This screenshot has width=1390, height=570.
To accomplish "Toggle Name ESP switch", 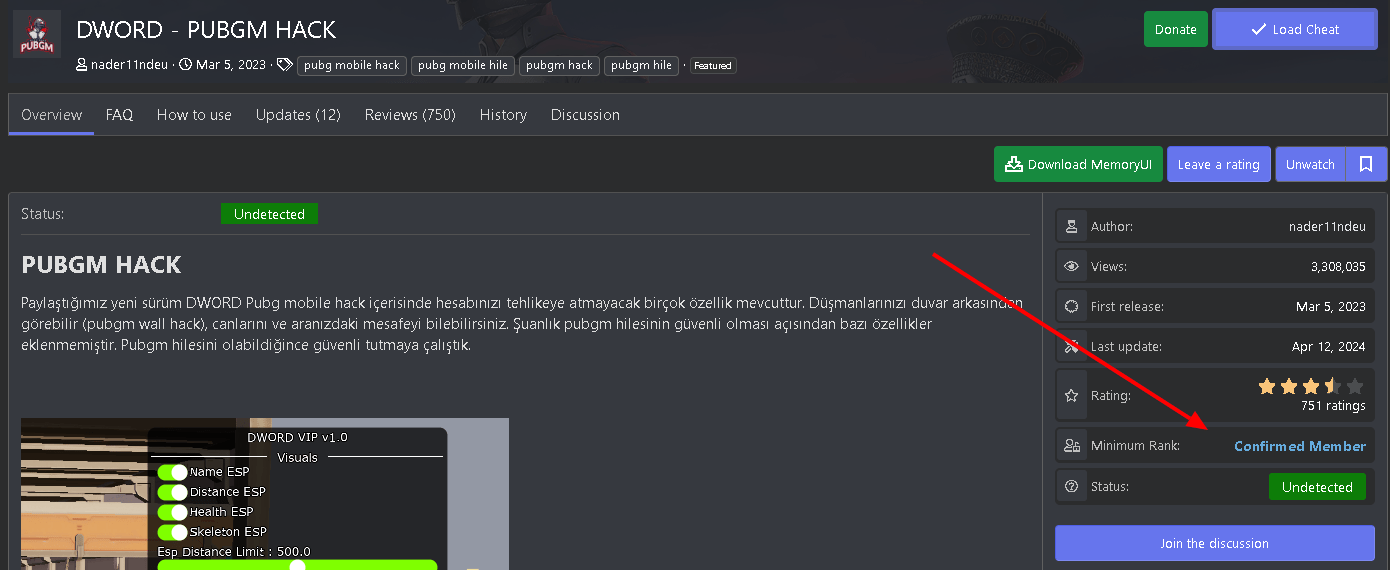I will (172, 471).
